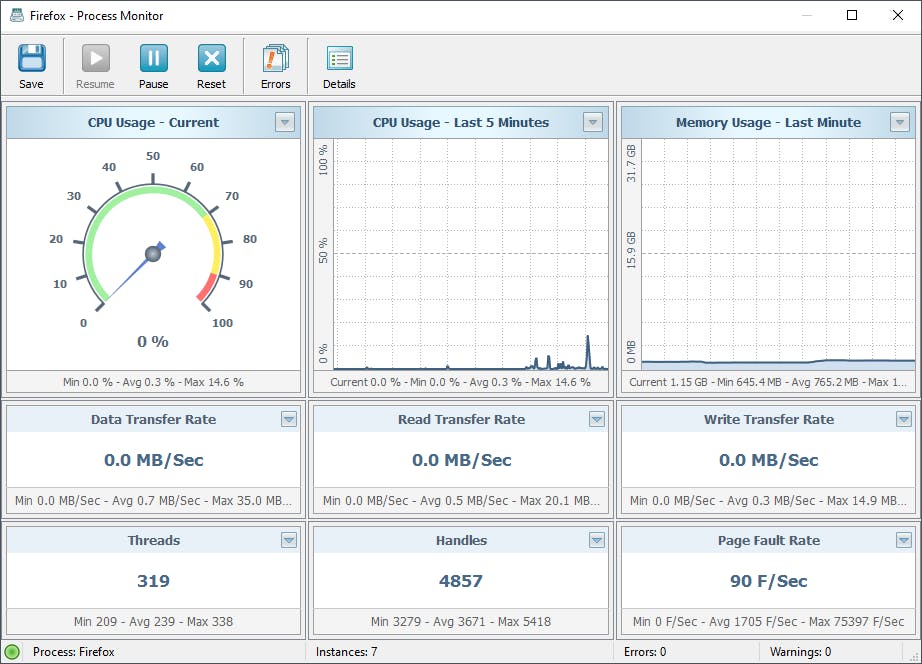Click the app icon in title bar
Image resolution: width=922 pixels, height=664 pixels.
[15, 16]
